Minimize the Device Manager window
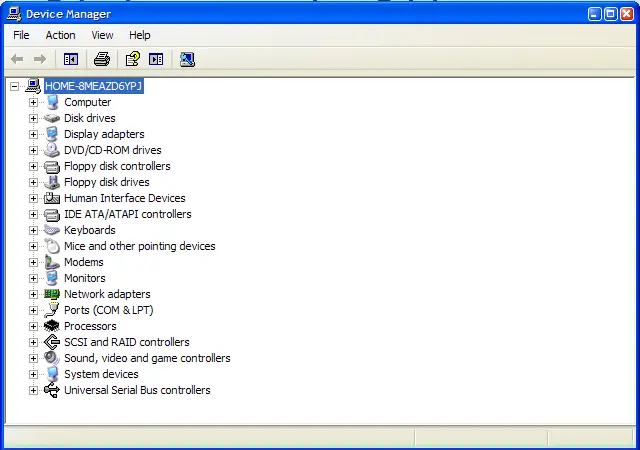The image size is (640, 450). [x=595, y=14]
